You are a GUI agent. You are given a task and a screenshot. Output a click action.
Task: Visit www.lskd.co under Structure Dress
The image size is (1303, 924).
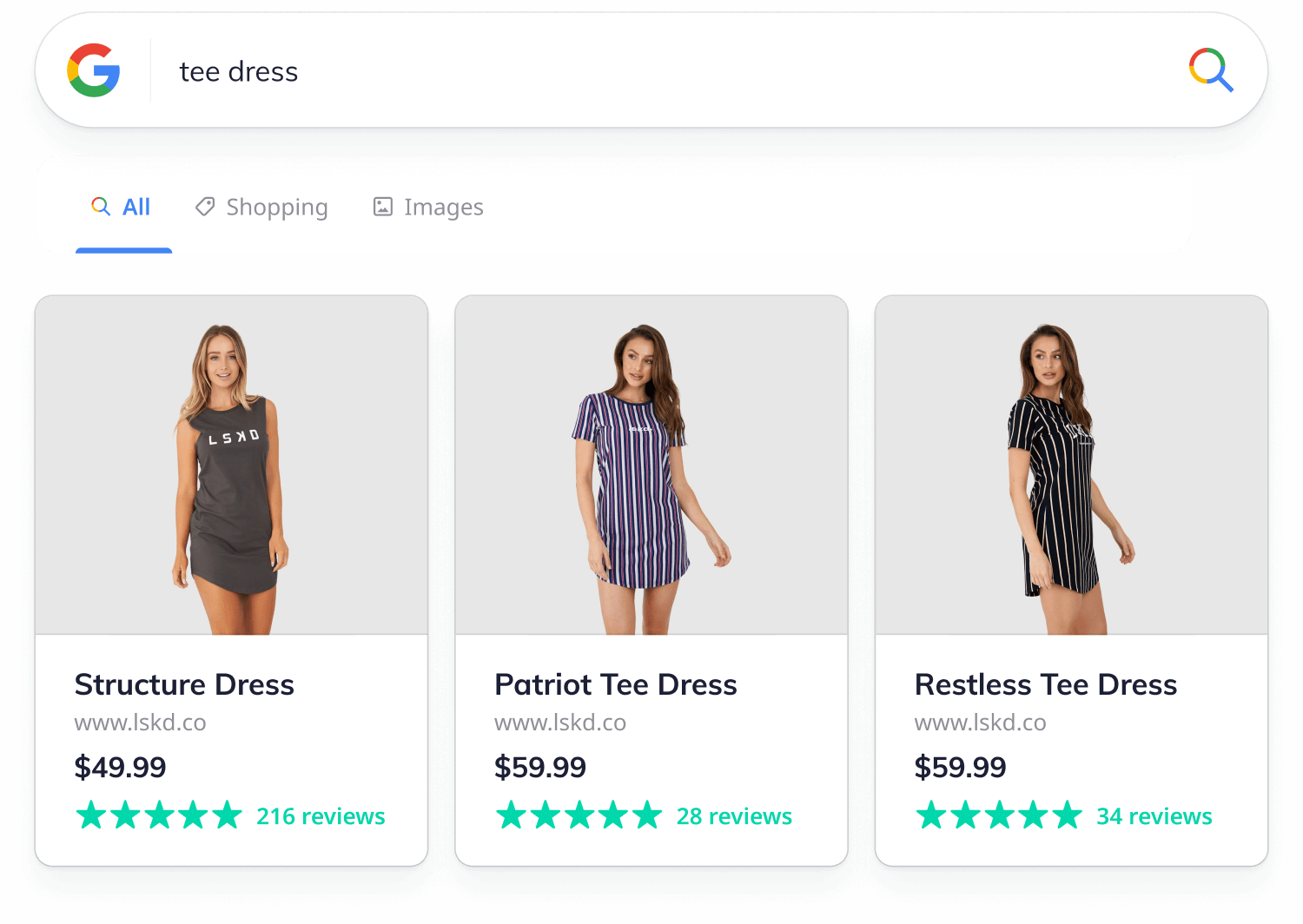(x=140, y=723)
